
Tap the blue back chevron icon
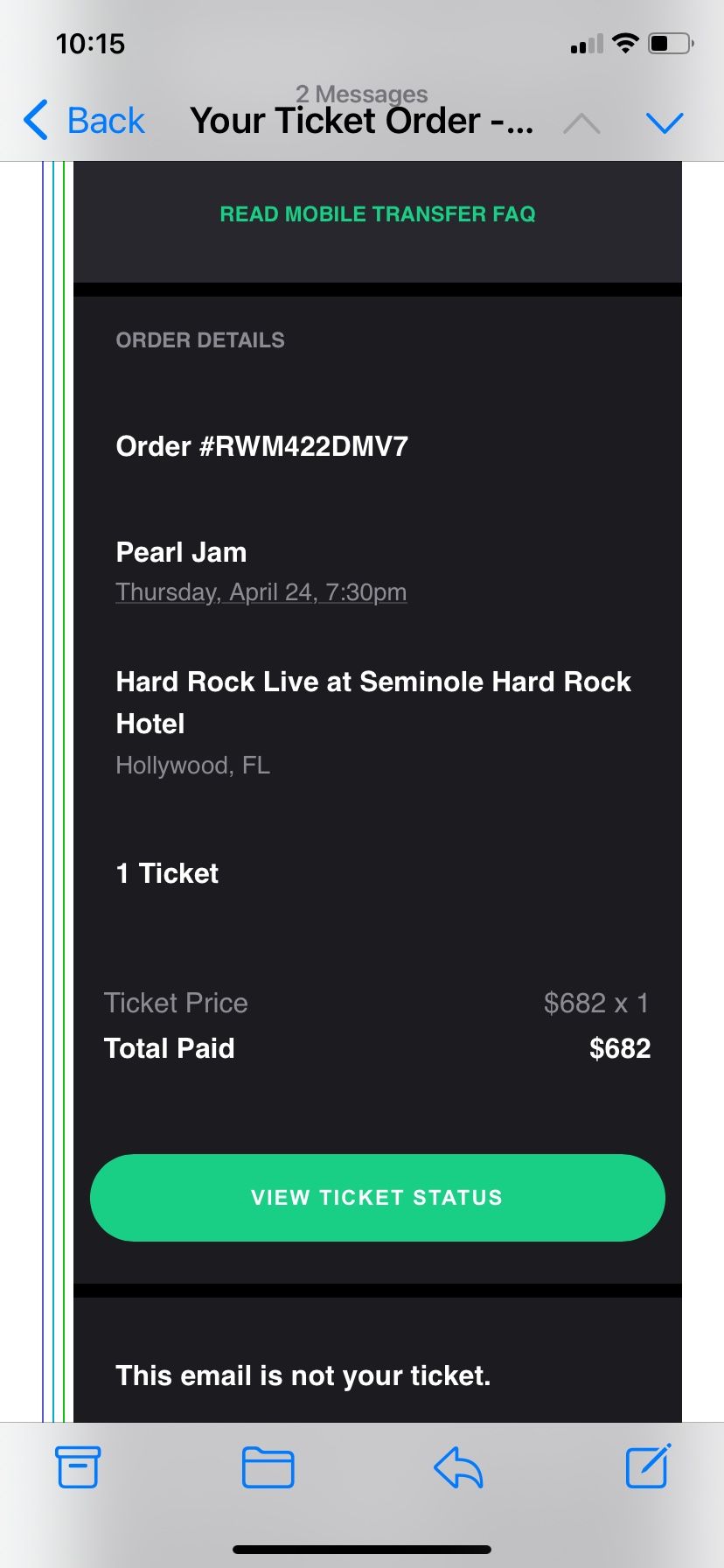click(36, 121)
